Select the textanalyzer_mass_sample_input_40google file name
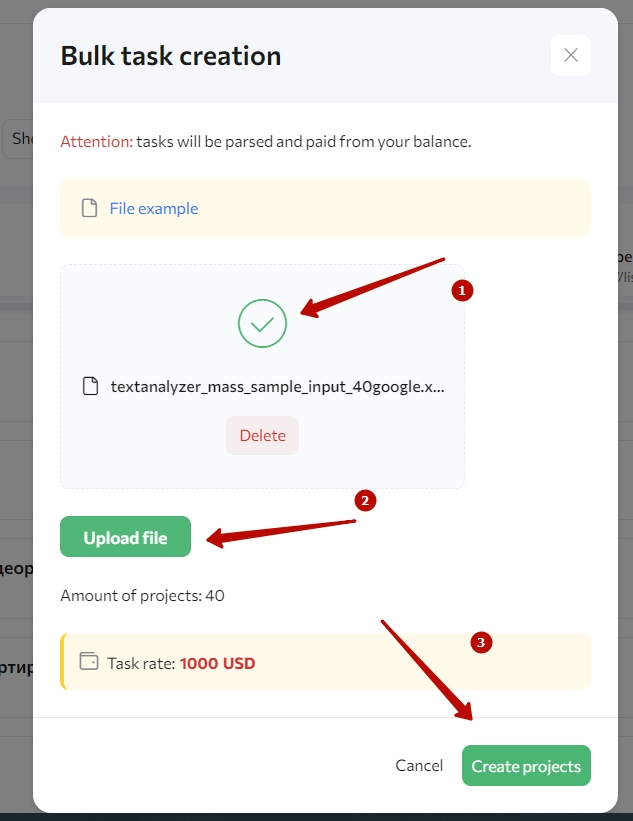 277,386
